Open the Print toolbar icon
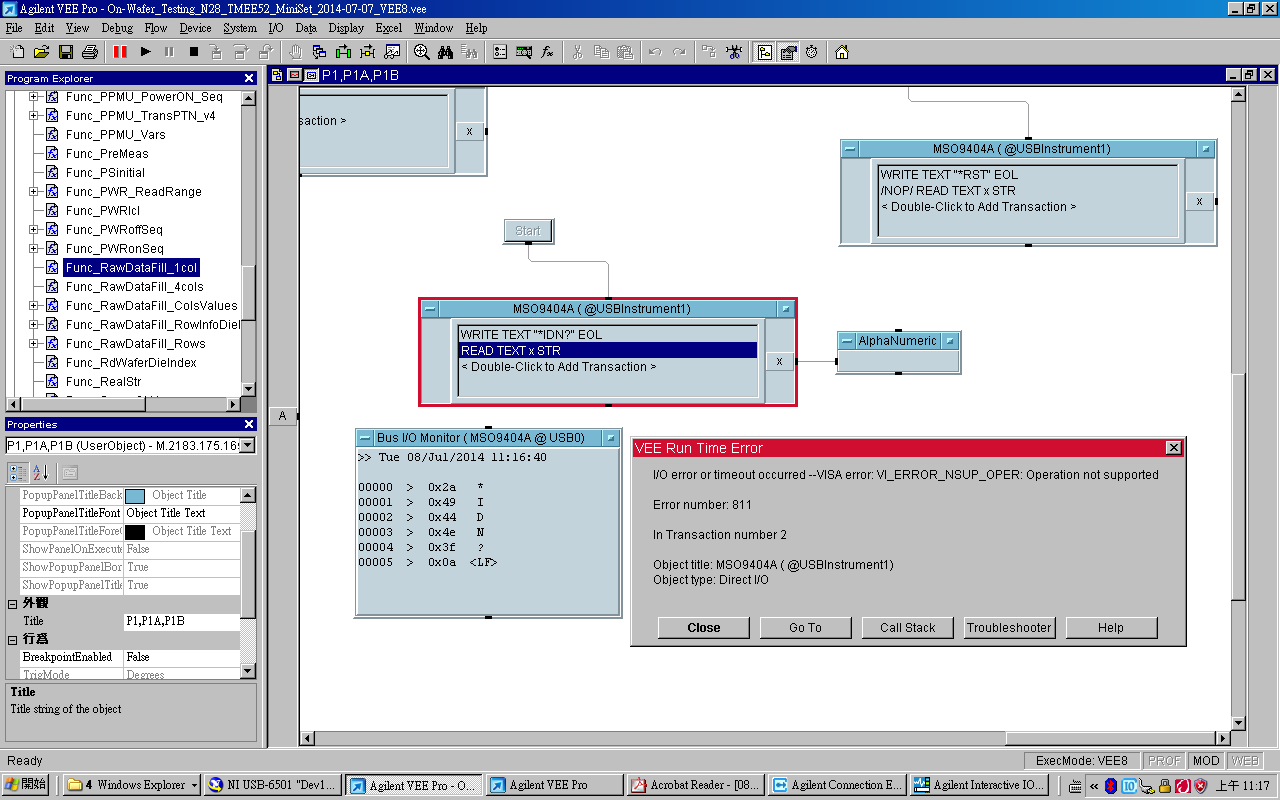The width and height of the screenshot is (1280, 800). [90, 52]
